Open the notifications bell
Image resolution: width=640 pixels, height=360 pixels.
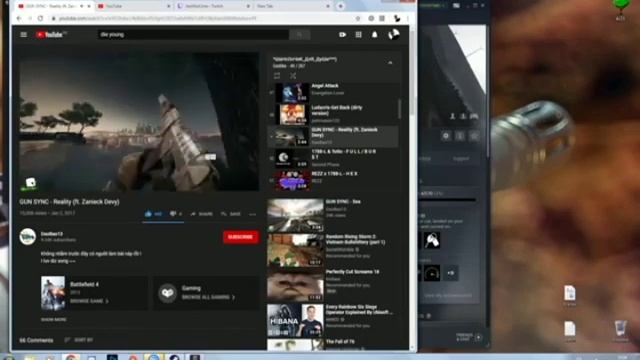tap(374, 35)
